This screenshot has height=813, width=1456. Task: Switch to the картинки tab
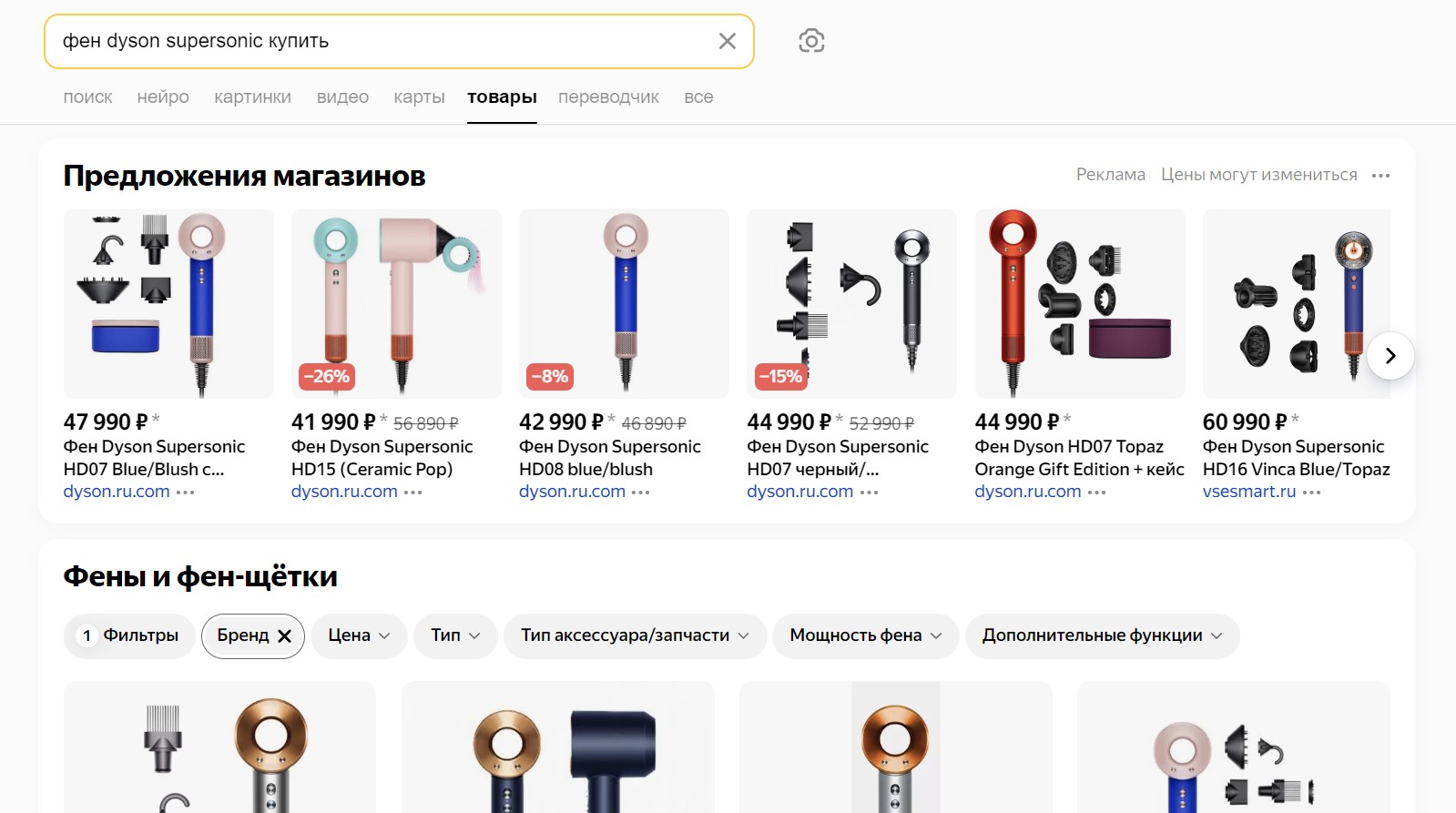pyautogui.click(x=252, y=97)
